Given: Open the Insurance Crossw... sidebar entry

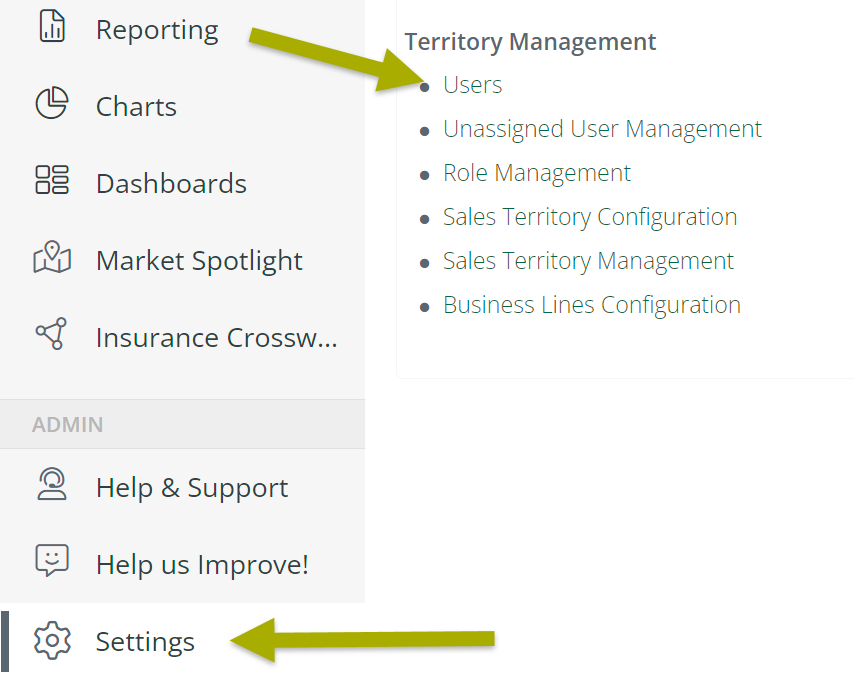Looking at the screenshot, I should (x=217, y=338).
